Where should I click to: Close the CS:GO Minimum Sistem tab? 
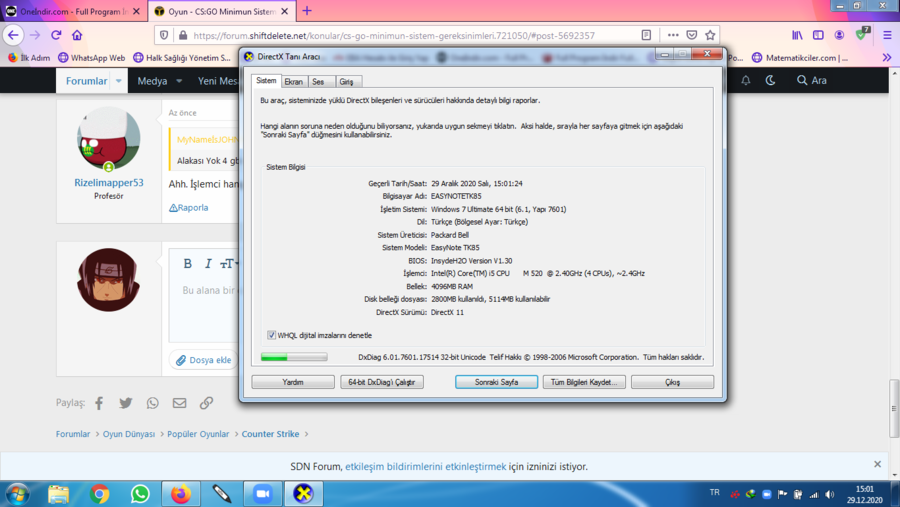(x=285, y=11)
